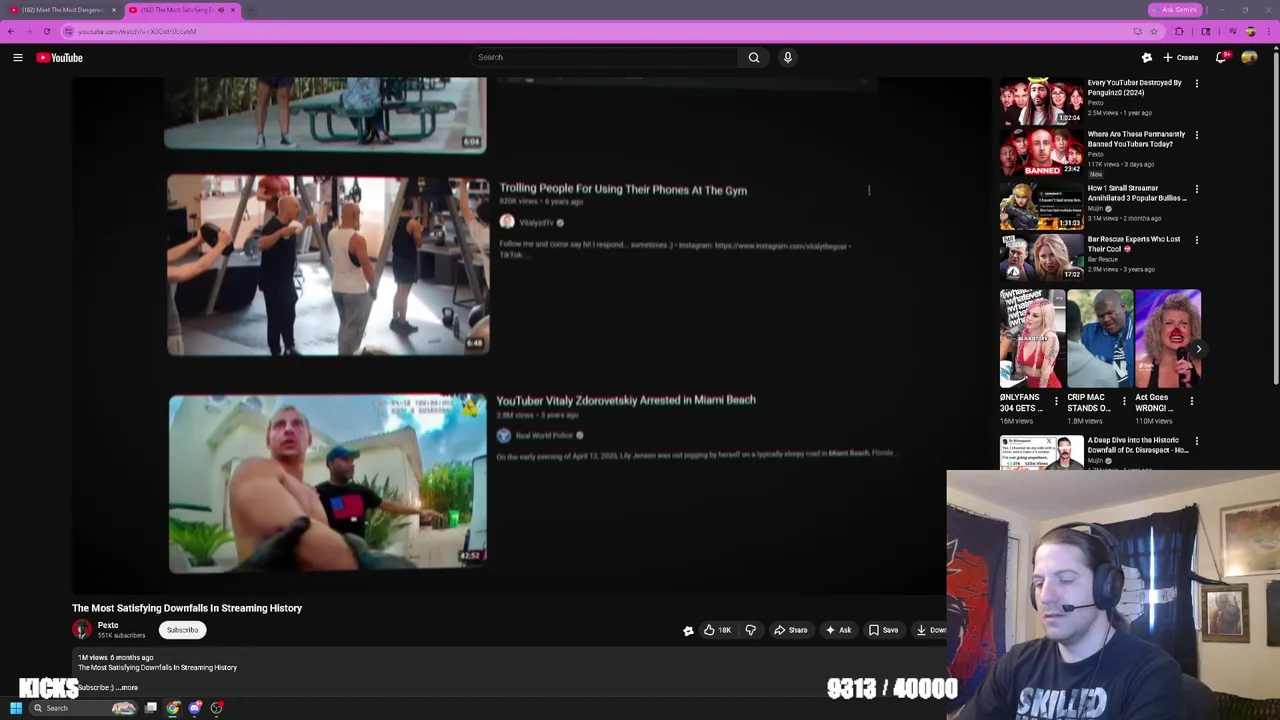Download the video

tap(929, 630)
